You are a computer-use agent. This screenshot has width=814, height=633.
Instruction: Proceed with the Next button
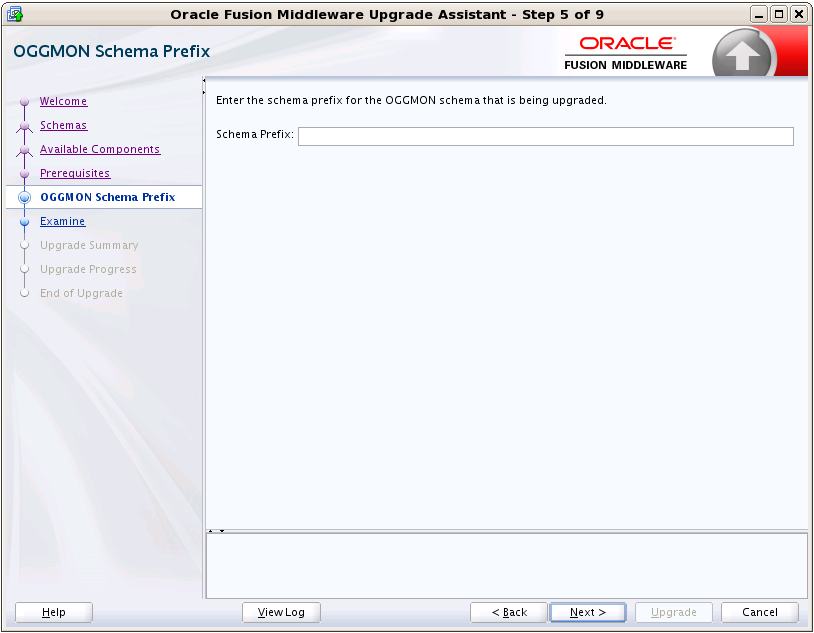click(x=588, y=612)
